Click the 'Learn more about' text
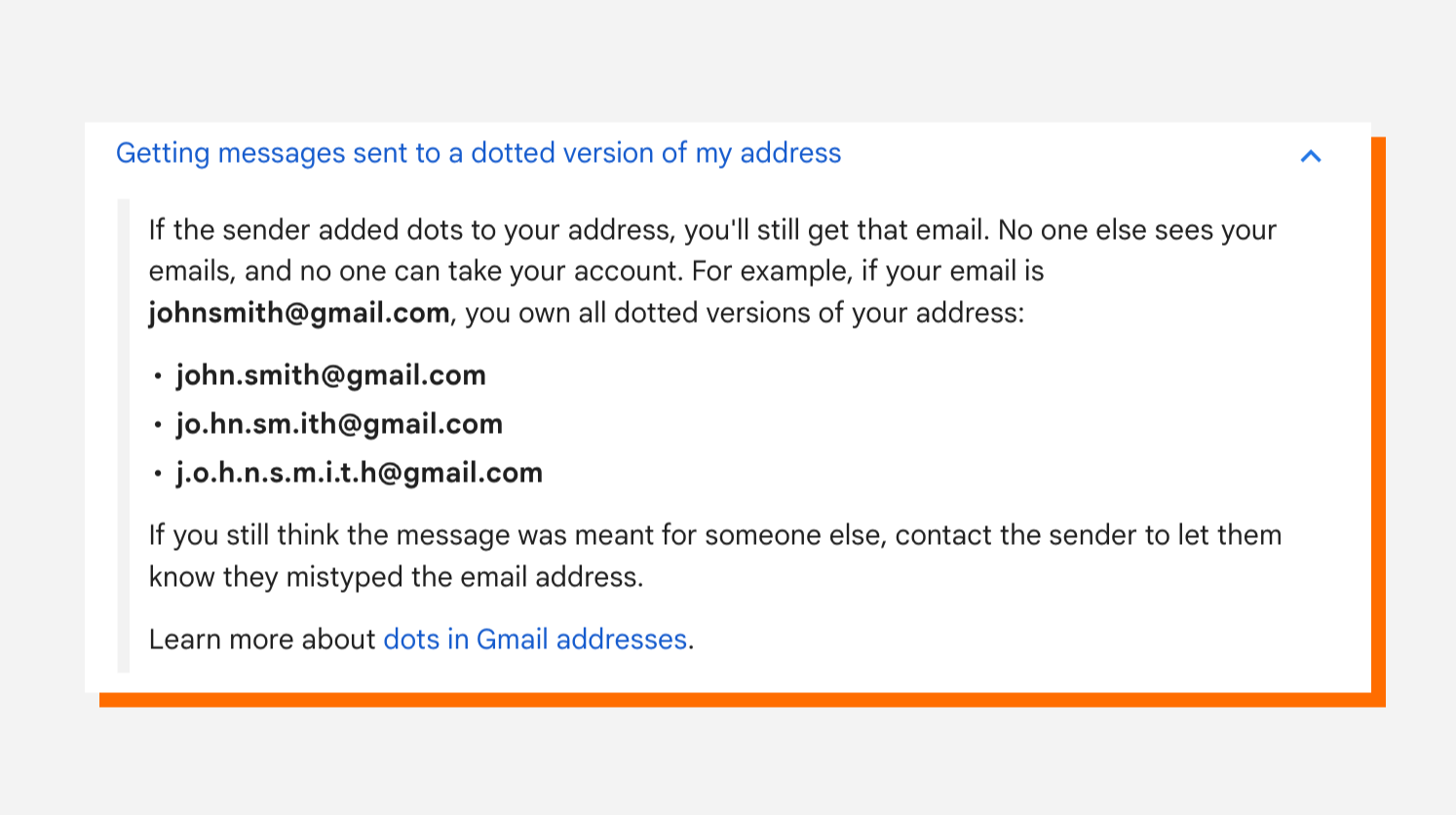The width and height of the screenshot is (1456, 815). (x=262, y=640)
